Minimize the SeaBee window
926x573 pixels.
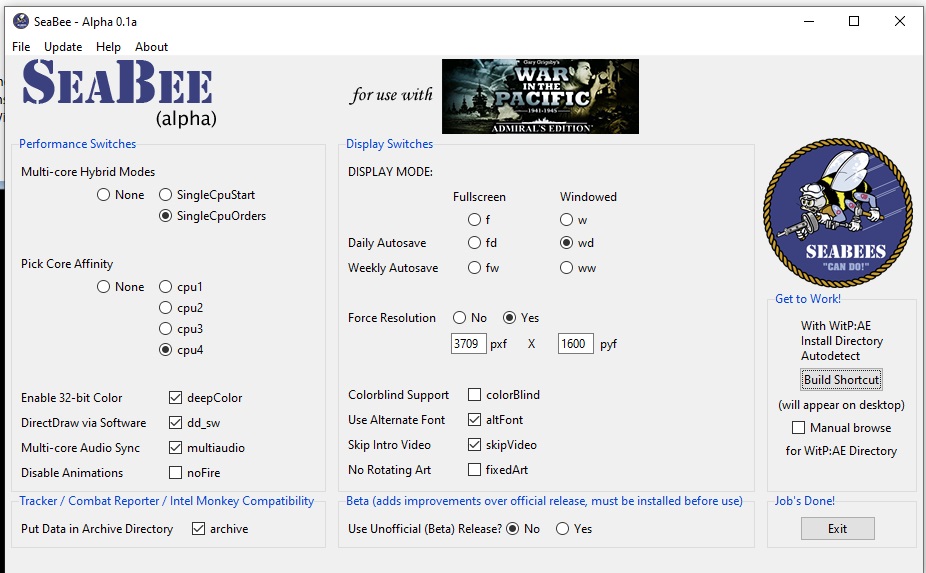[x=809, y=21]
